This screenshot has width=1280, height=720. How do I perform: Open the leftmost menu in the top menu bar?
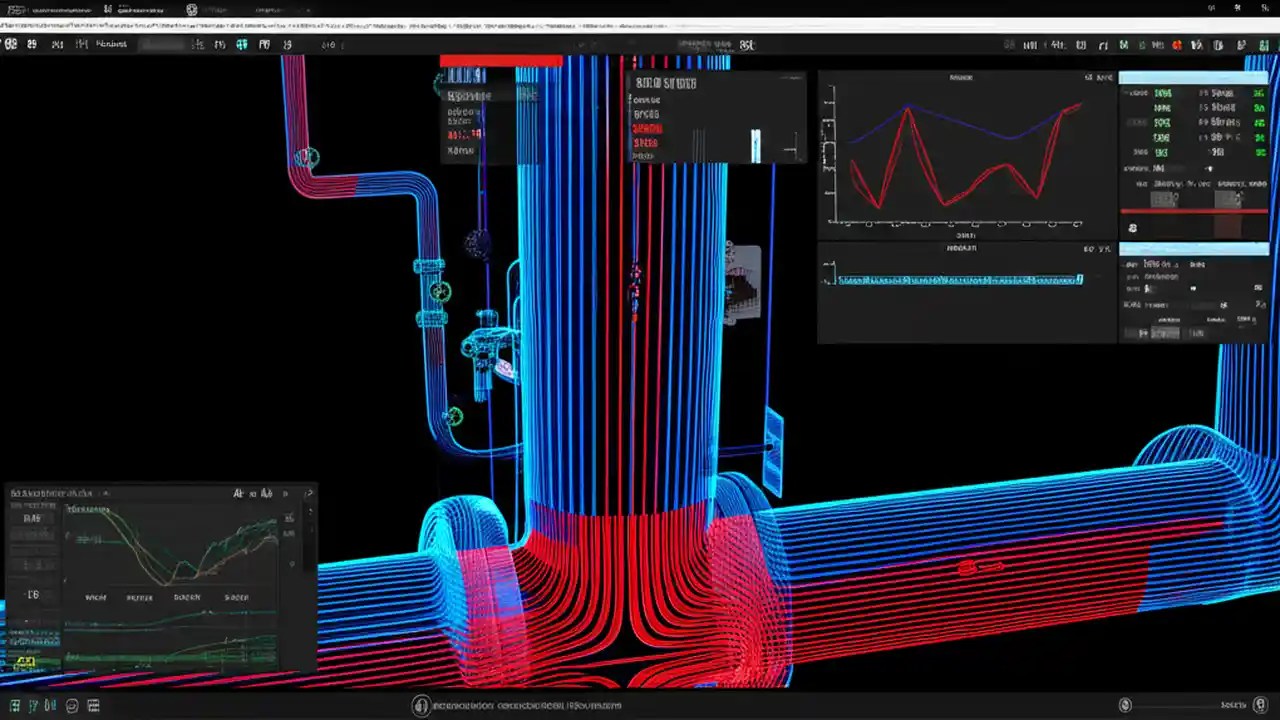coord(11,44)
